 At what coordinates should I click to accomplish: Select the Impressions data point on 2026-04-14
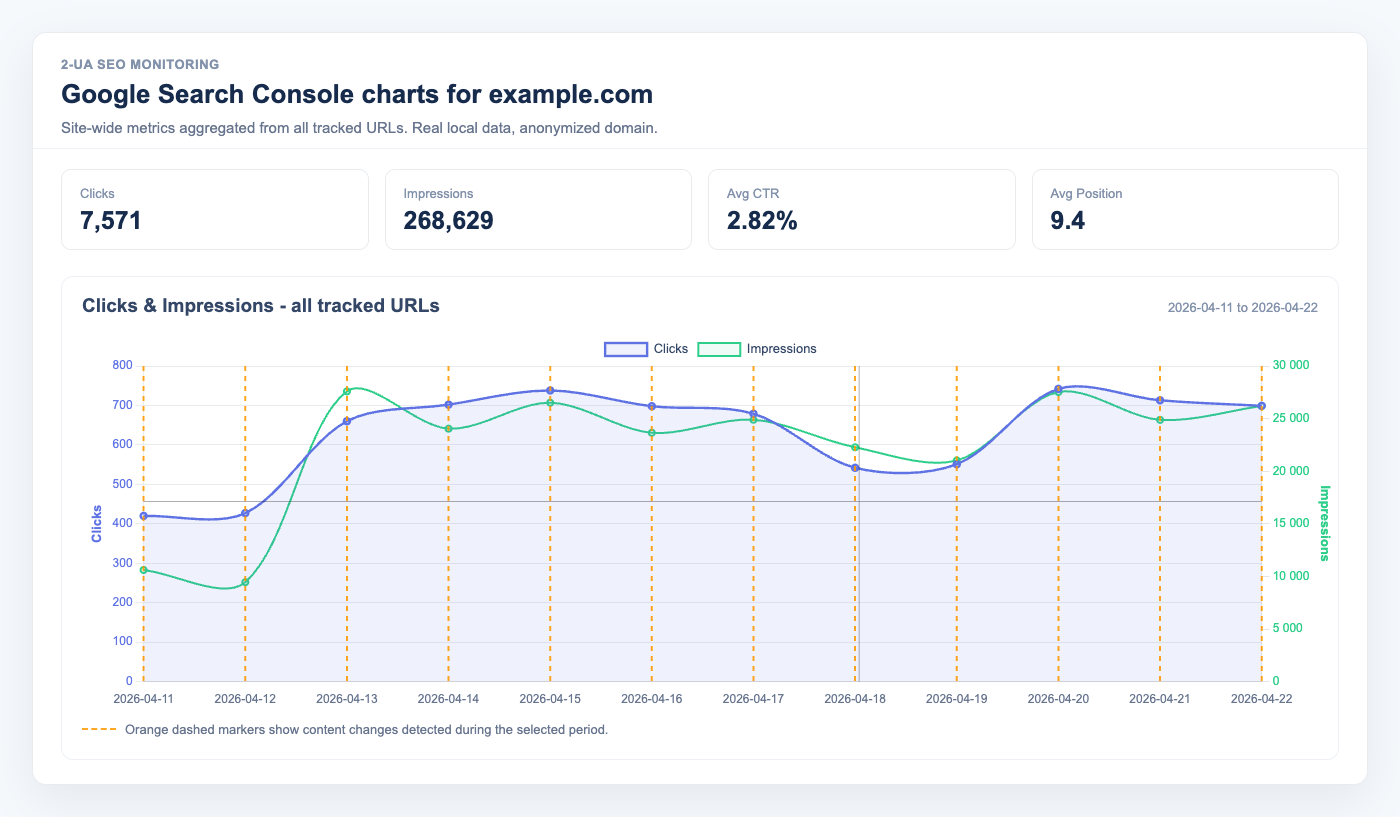(448, 429)
